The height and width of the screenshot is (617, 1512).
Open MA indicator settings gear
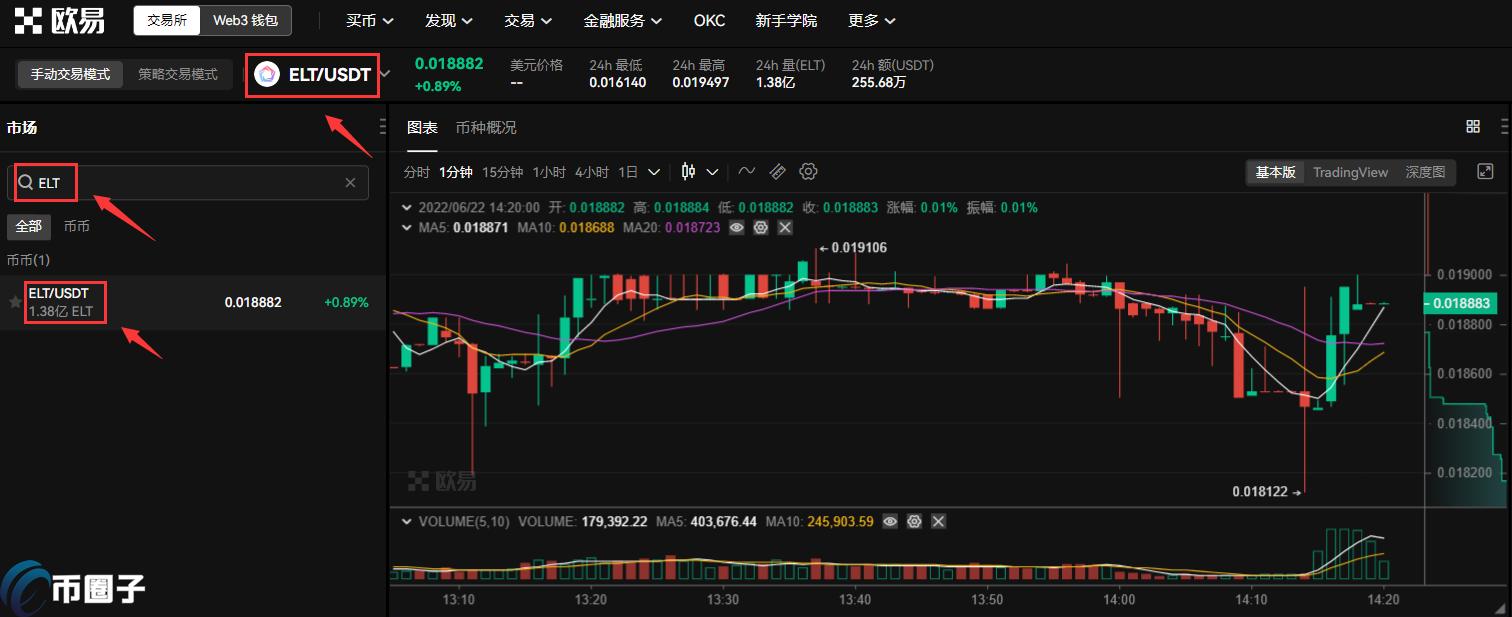[761, 228]
